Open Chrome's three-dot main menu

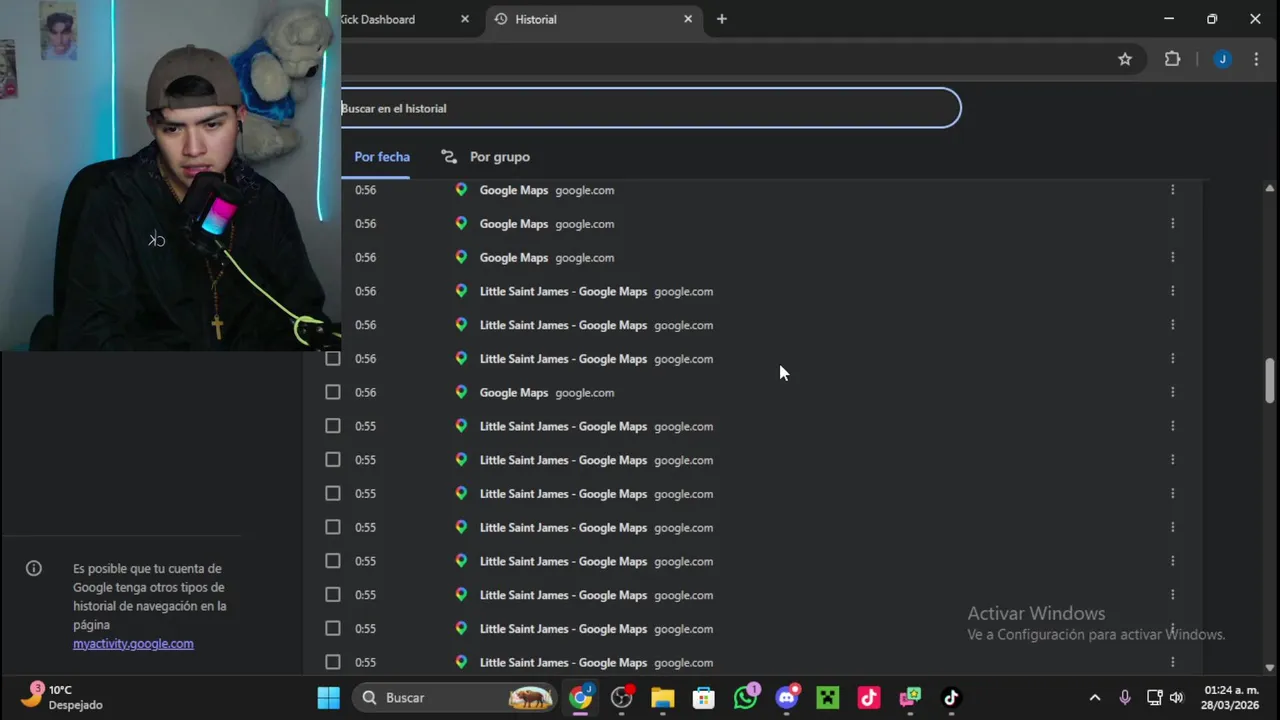[x=1256, y=59]
